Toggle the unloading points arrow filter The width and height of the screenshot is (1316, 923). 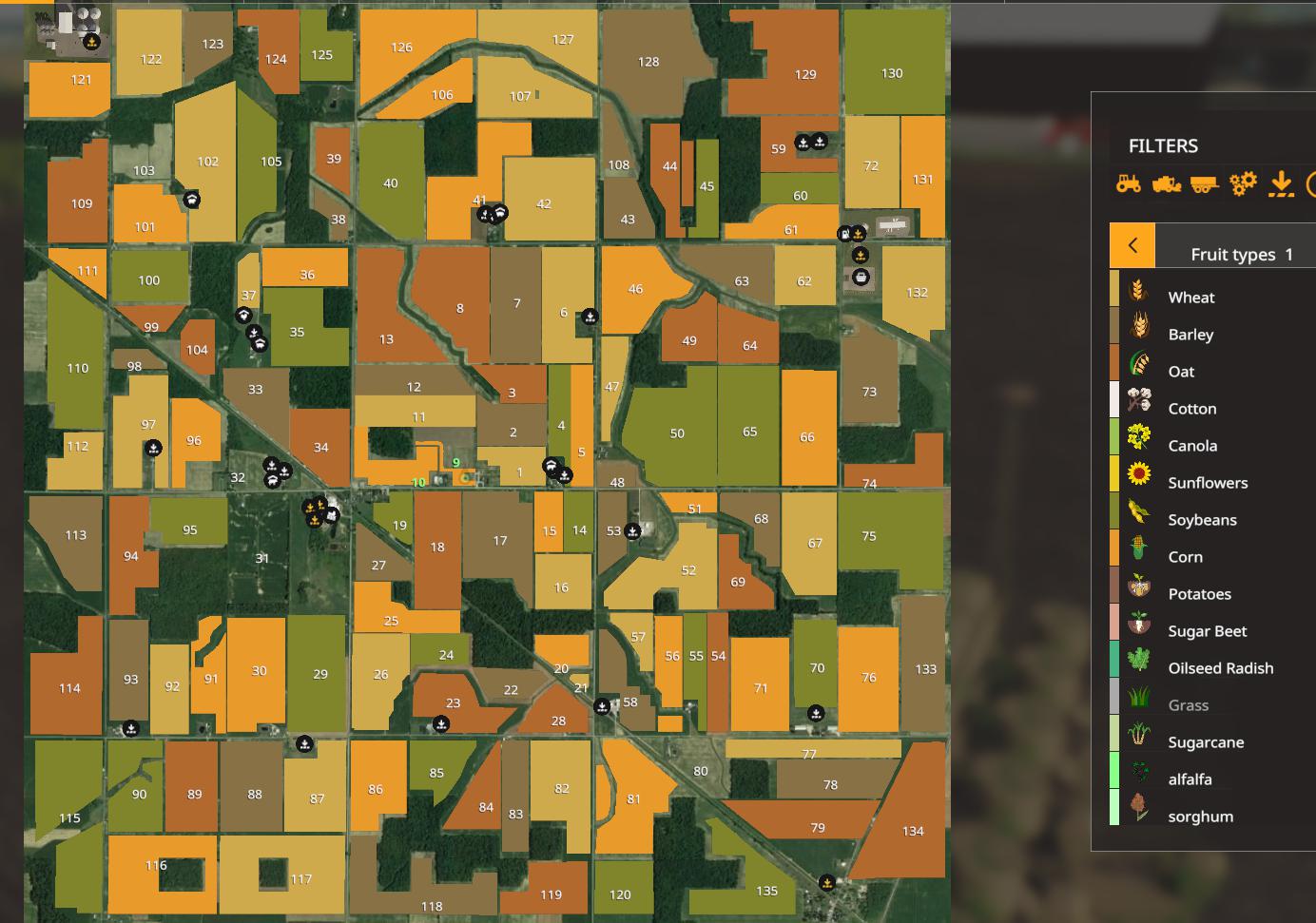pos(1281,183)
